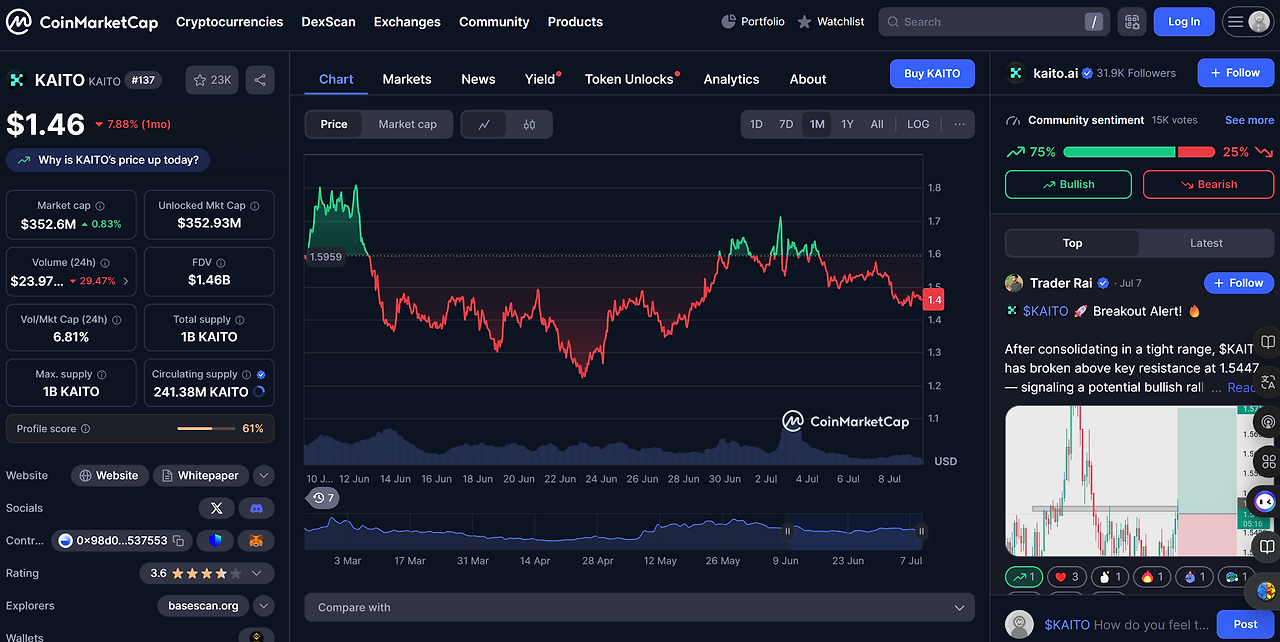Open KAITO's X (Twitter) social link

point(217,508)
